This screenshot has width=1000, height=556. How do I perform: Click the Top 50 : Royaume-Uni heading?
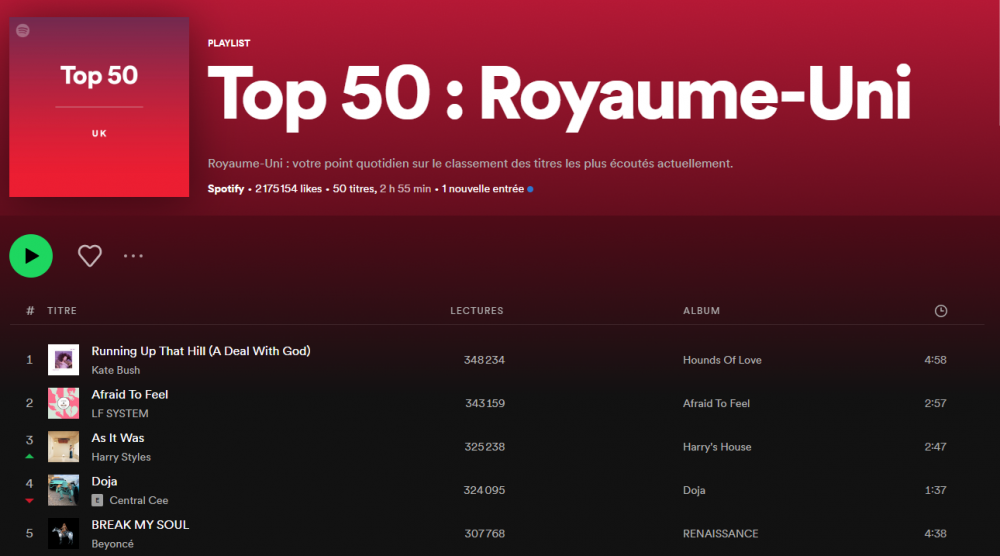[x=559, y=96]
